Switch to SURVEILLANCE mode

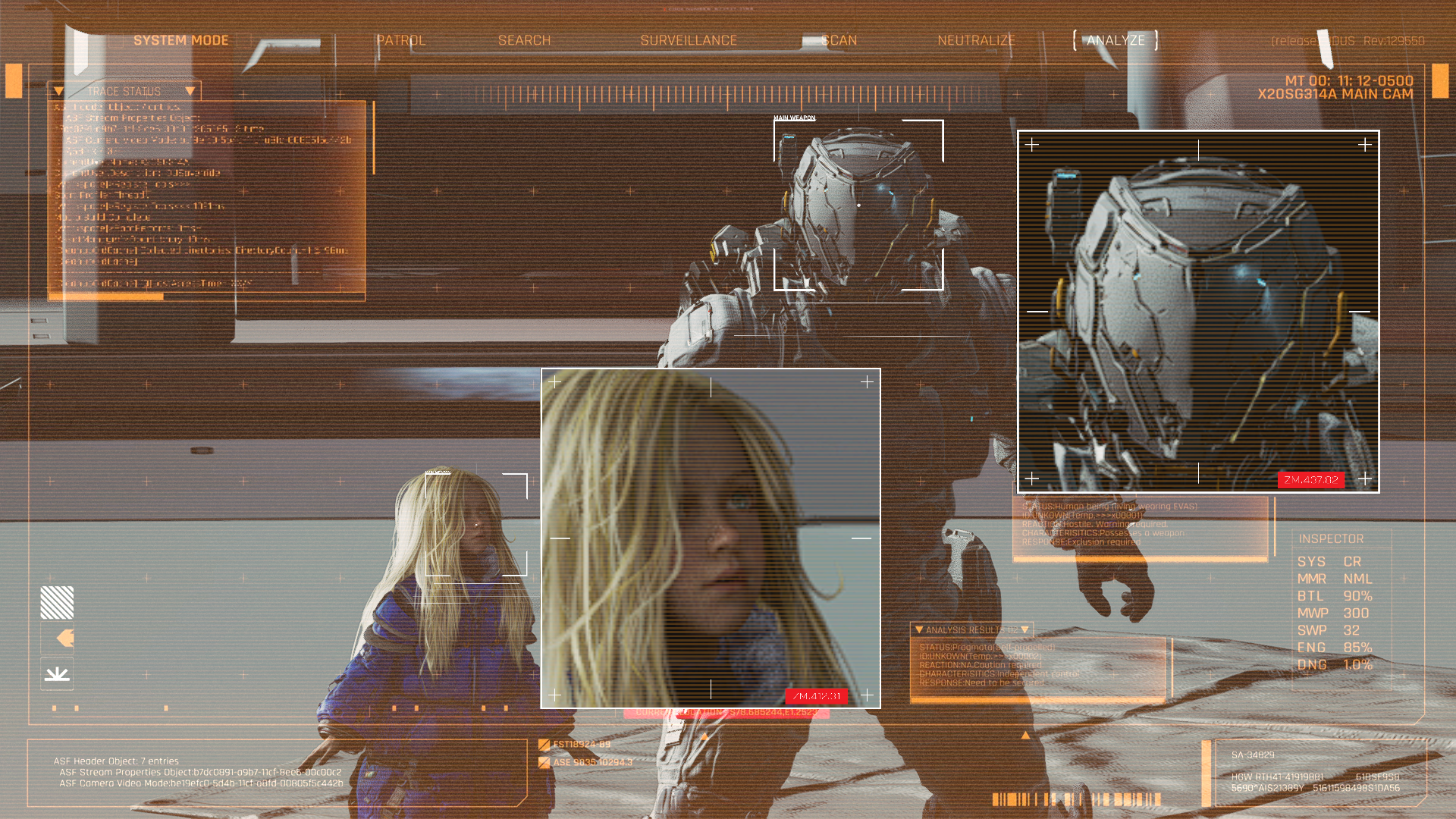pos(688,40)
